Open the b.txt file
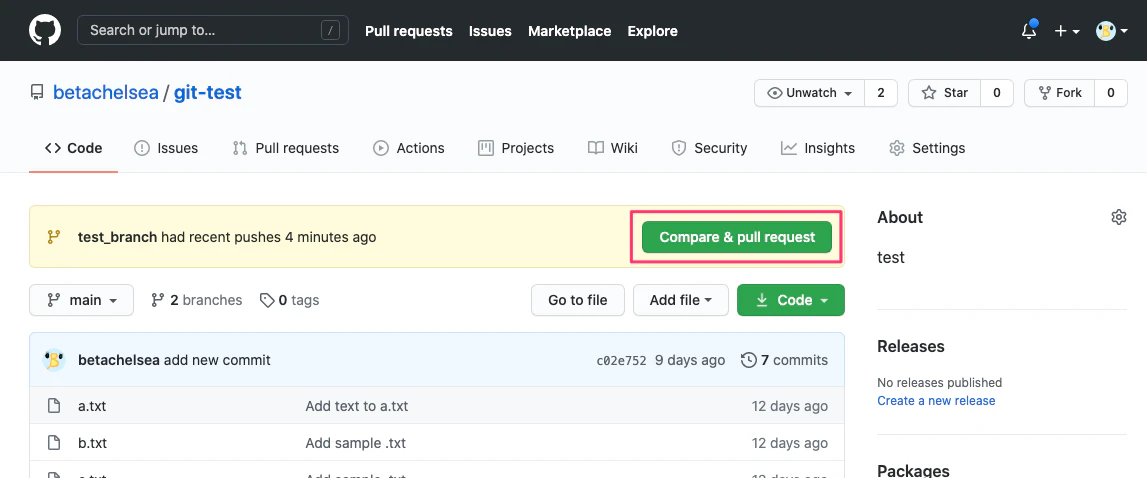 pyautogui.click(x=92, y=443)
